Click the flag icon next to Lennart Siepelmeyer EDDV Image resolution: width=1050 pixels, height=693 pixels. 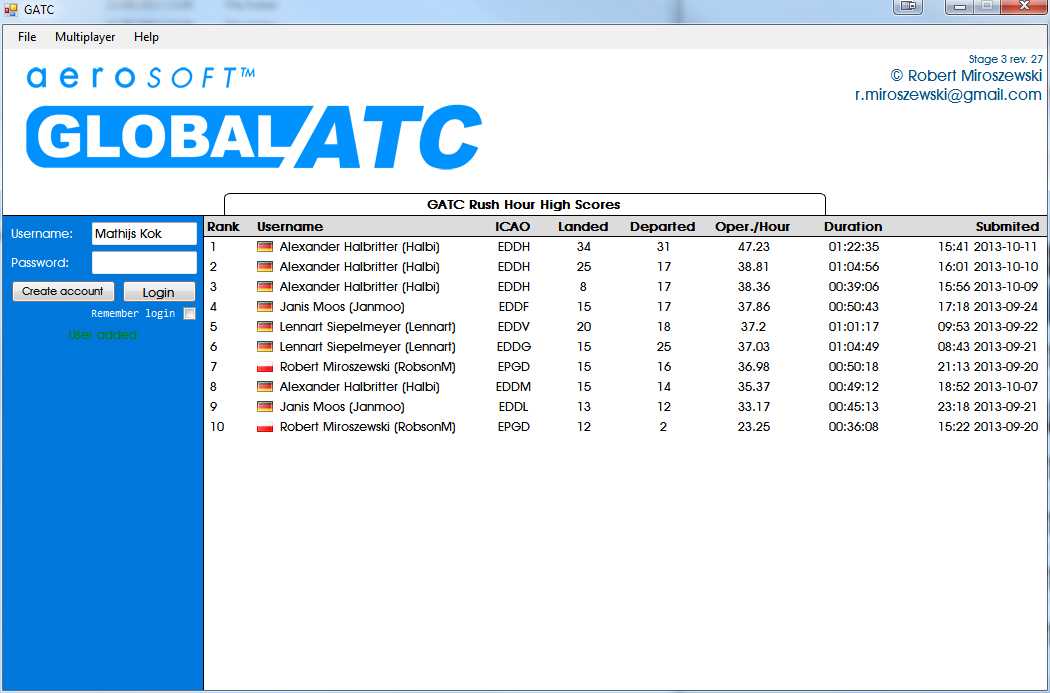tap(263, 327)
